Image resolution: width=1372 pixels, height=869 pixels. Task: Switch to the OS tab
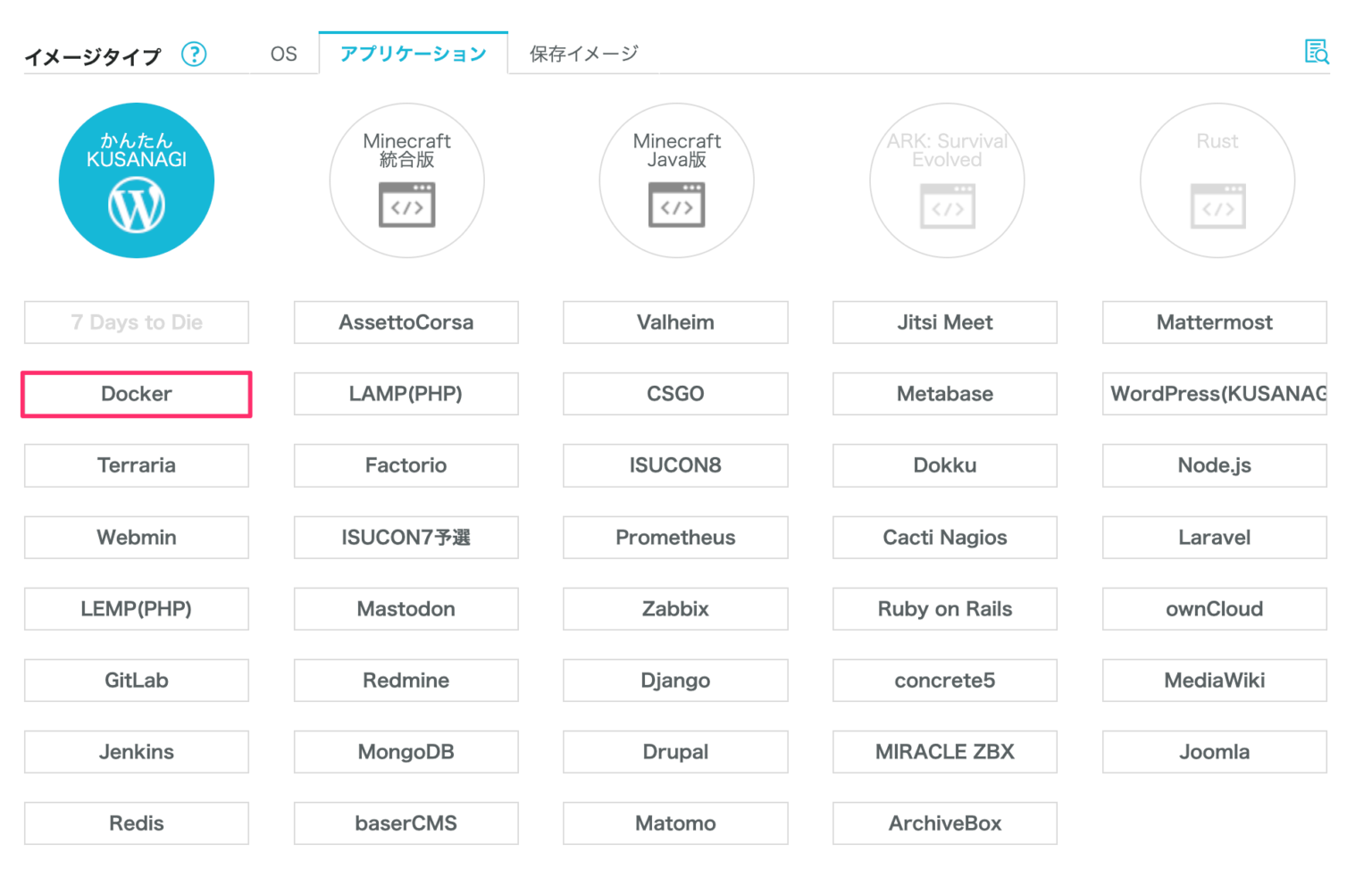click(x=282, y=53)
